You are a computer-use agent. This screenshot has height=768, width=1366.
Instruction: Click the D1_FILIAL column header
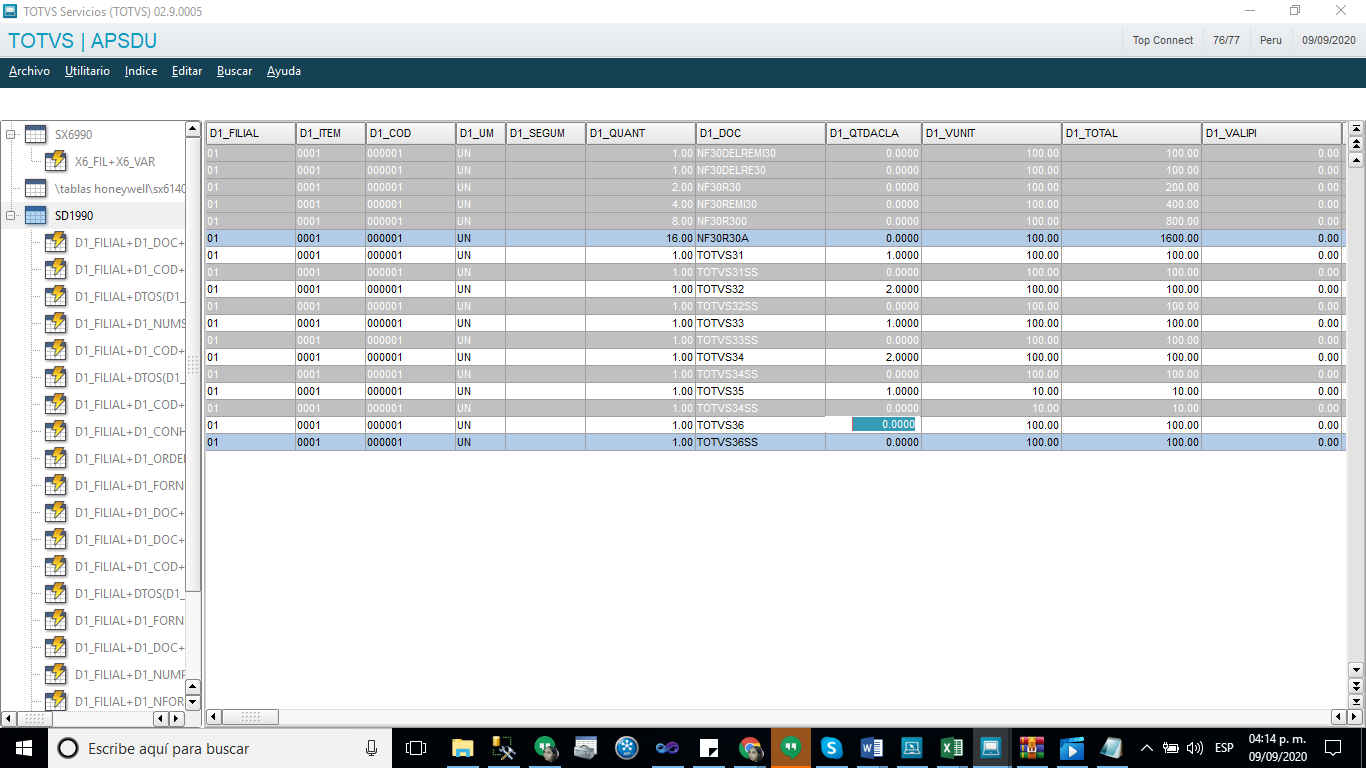pyautogui.click(x=250, y=133)
